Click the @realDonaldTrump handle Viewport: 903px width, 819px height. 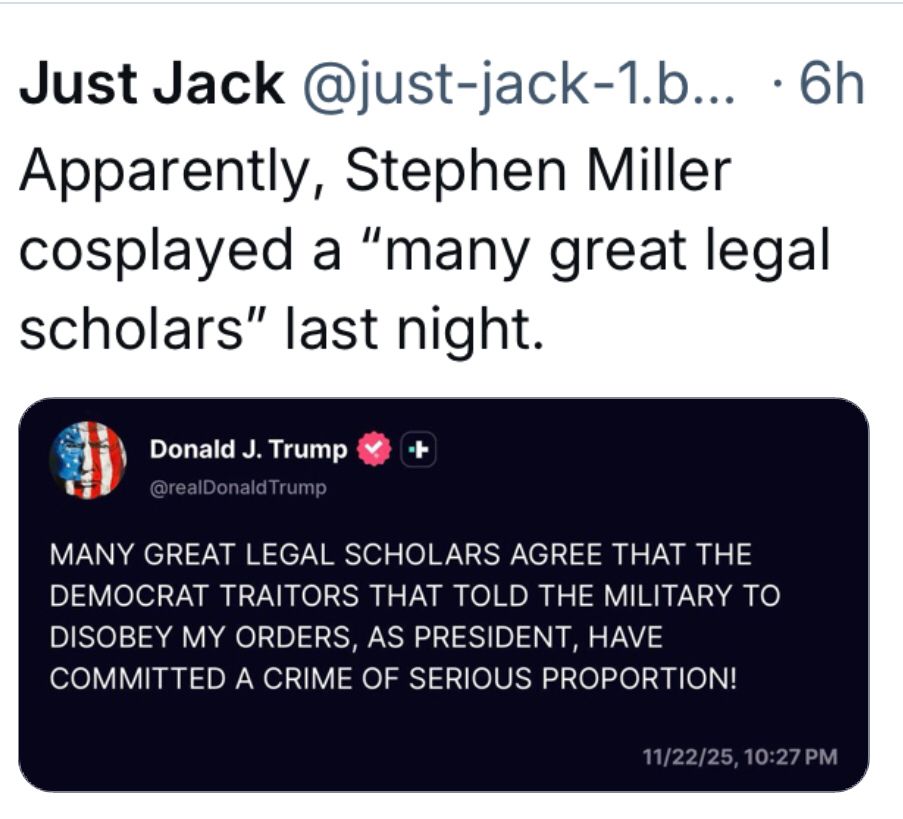(238, 488)
